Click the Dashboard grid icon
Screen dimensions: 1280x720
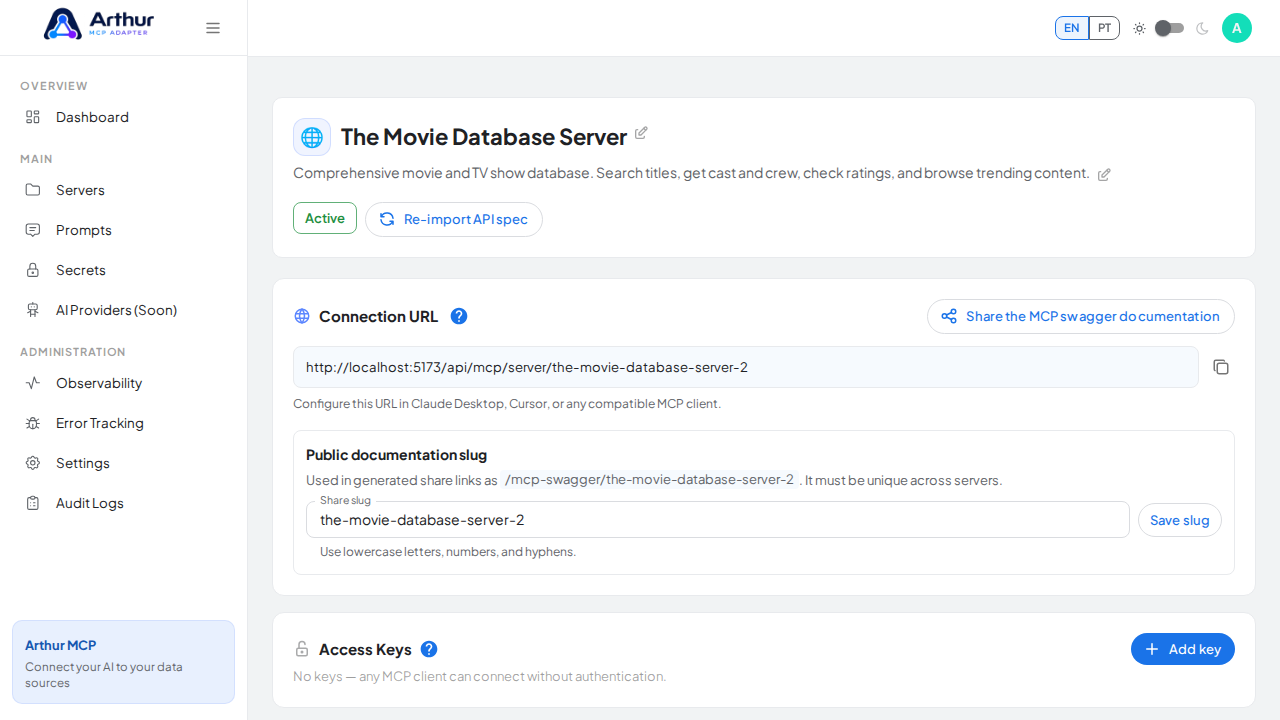(33, 117)
